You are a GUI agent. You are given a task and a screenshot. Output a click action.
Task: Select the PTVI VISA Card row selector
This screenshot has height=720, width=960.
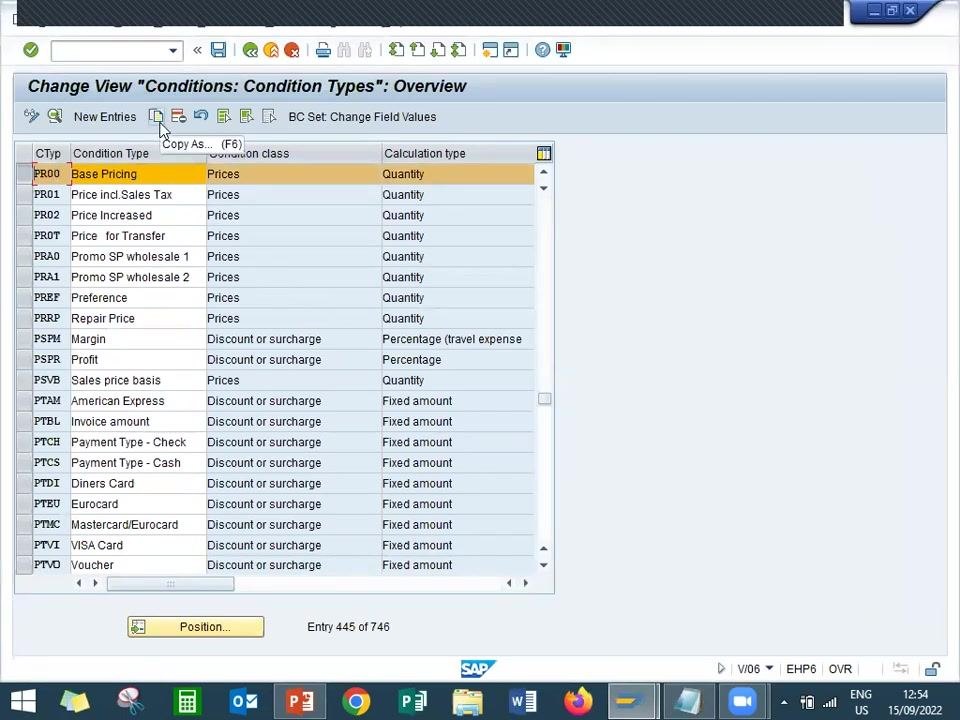(x=24, y=545)
